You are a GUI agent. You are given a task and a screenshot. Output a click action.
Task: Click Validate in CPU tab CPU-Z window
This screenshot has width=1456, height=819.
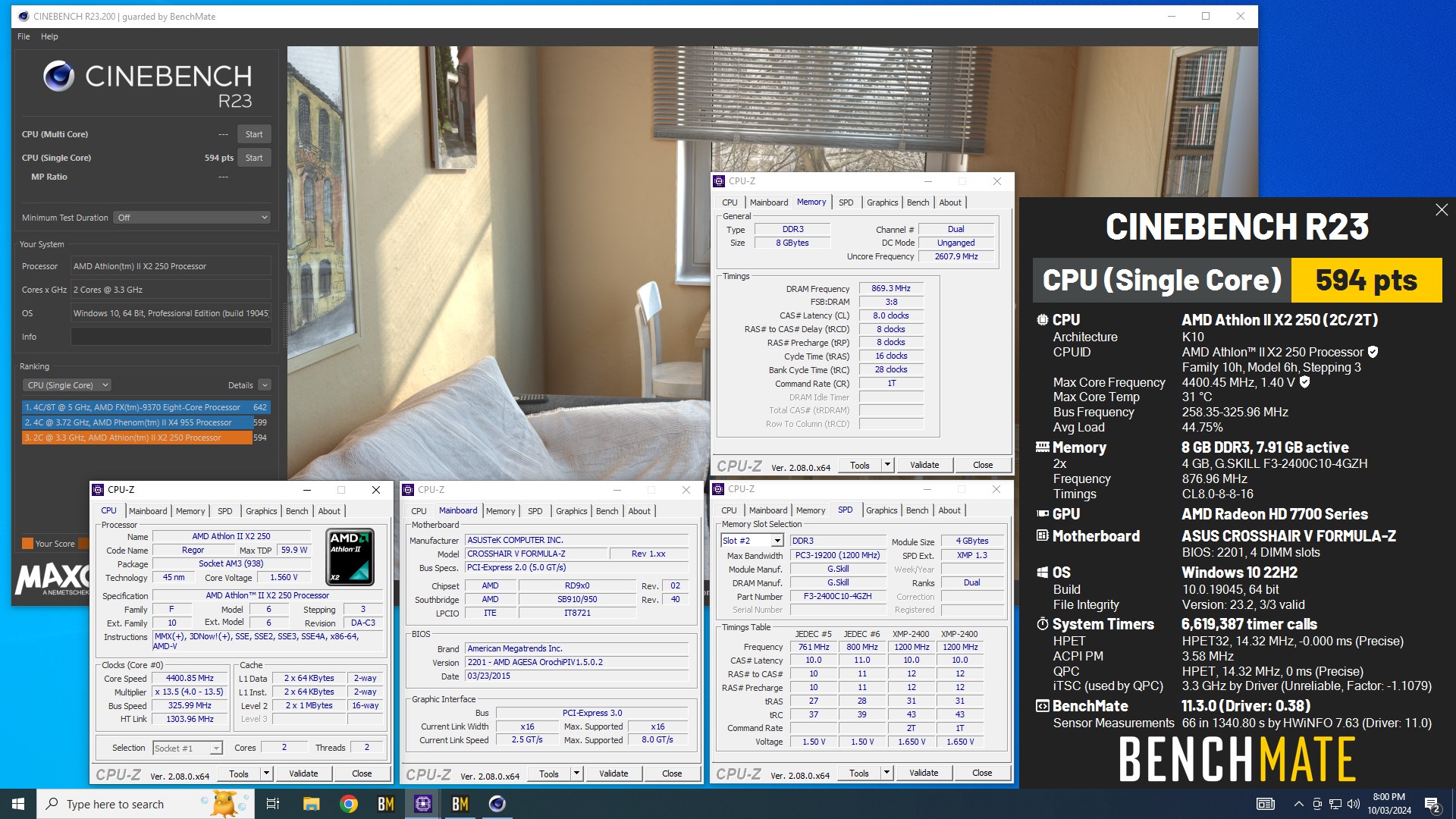(303, 773)
